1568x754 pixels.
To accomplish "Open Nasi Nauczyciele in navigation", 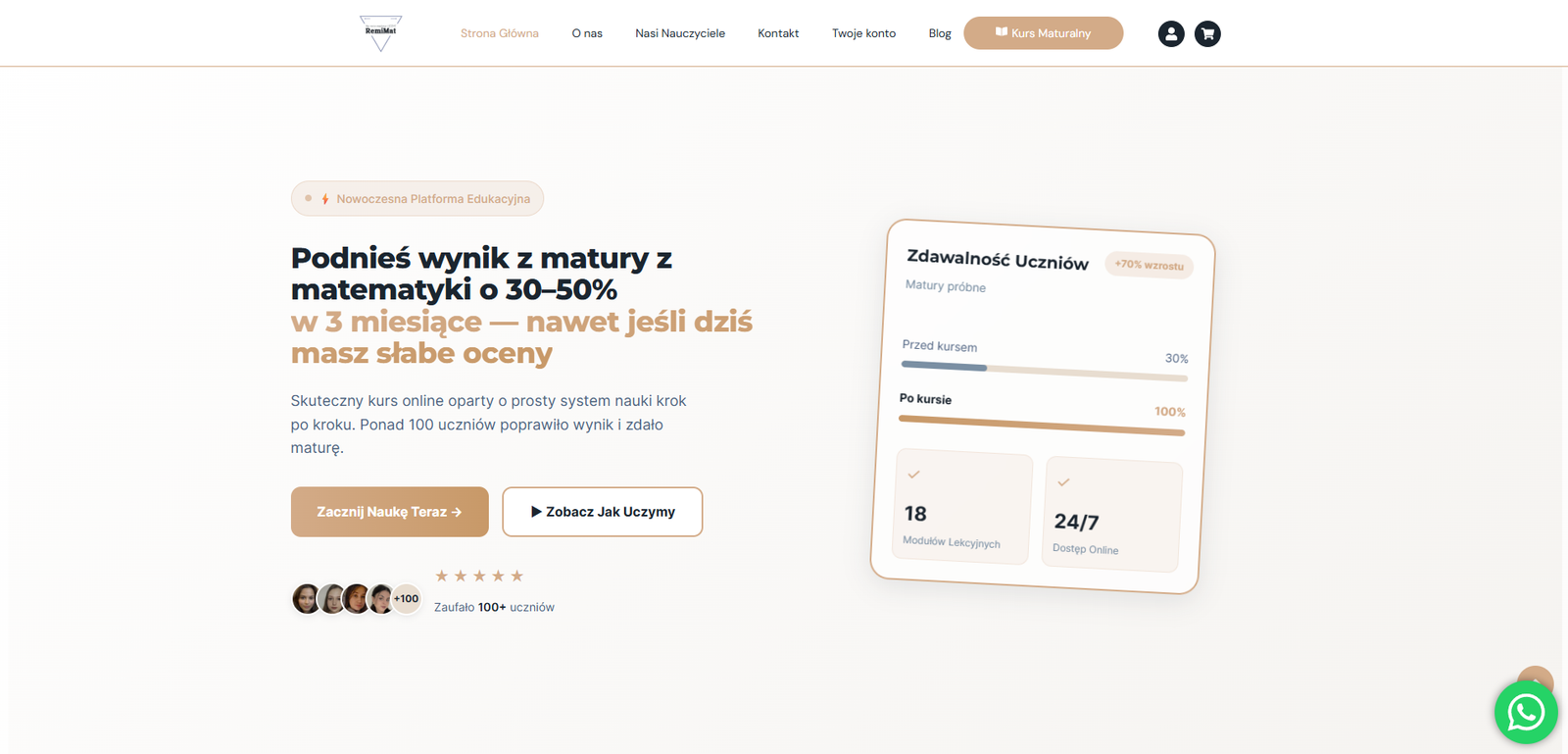I will coord(680,33).
